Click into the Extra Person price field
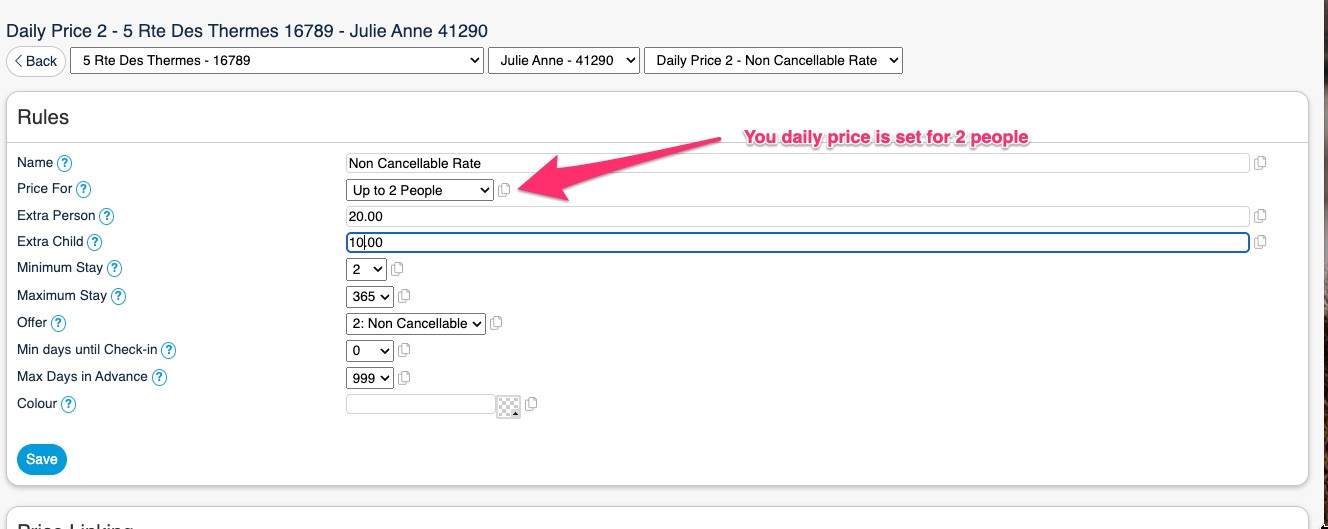Screen dimensions: 1328x529 point(797,216)
